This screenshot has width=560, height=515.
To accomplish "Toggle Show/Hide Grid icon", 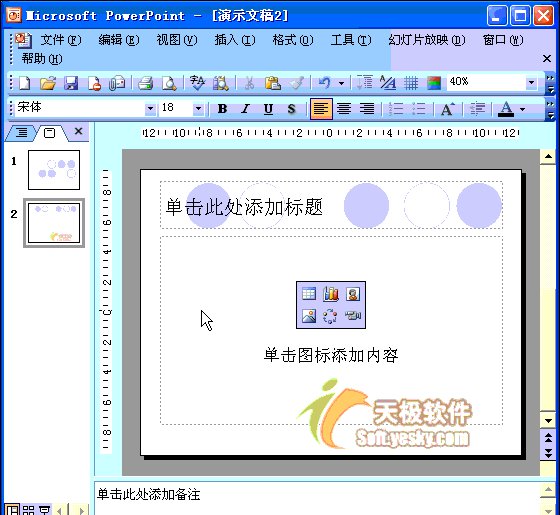I will pos(411,83).
